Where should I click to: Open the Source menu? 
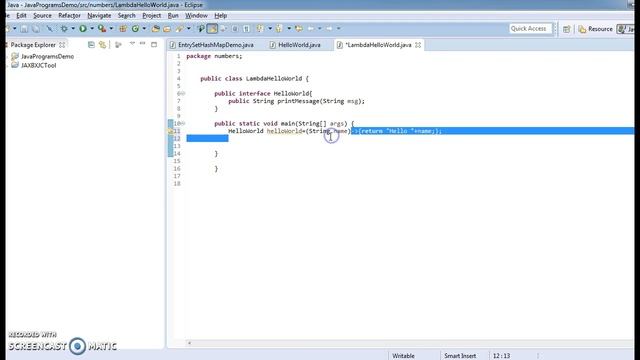pyautogui.click(x=42, y=16)
